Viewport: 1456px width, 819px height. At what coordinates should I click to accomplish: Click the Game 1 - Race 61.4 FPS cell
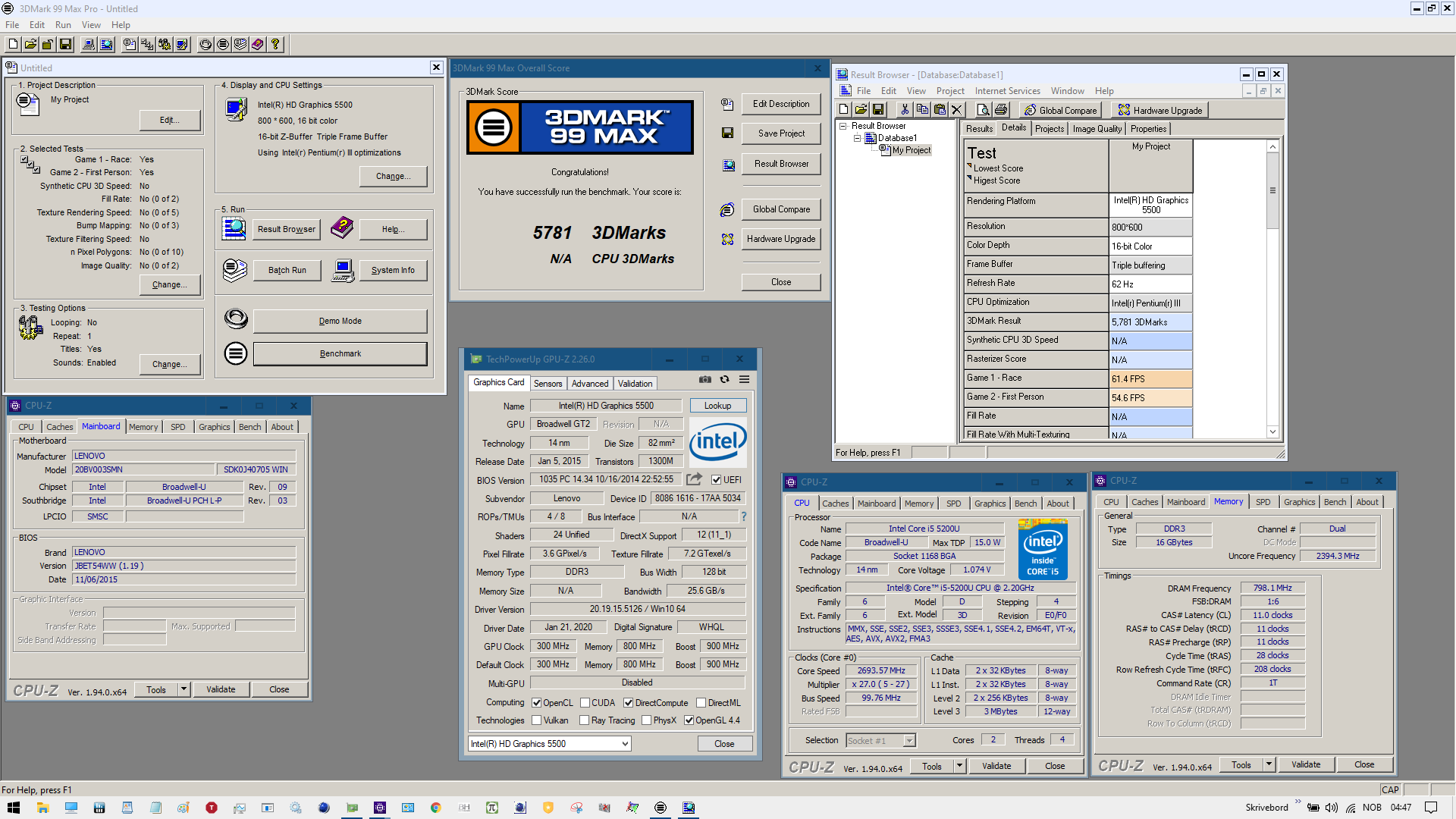pyautogui.click(x=1150, y=378)
